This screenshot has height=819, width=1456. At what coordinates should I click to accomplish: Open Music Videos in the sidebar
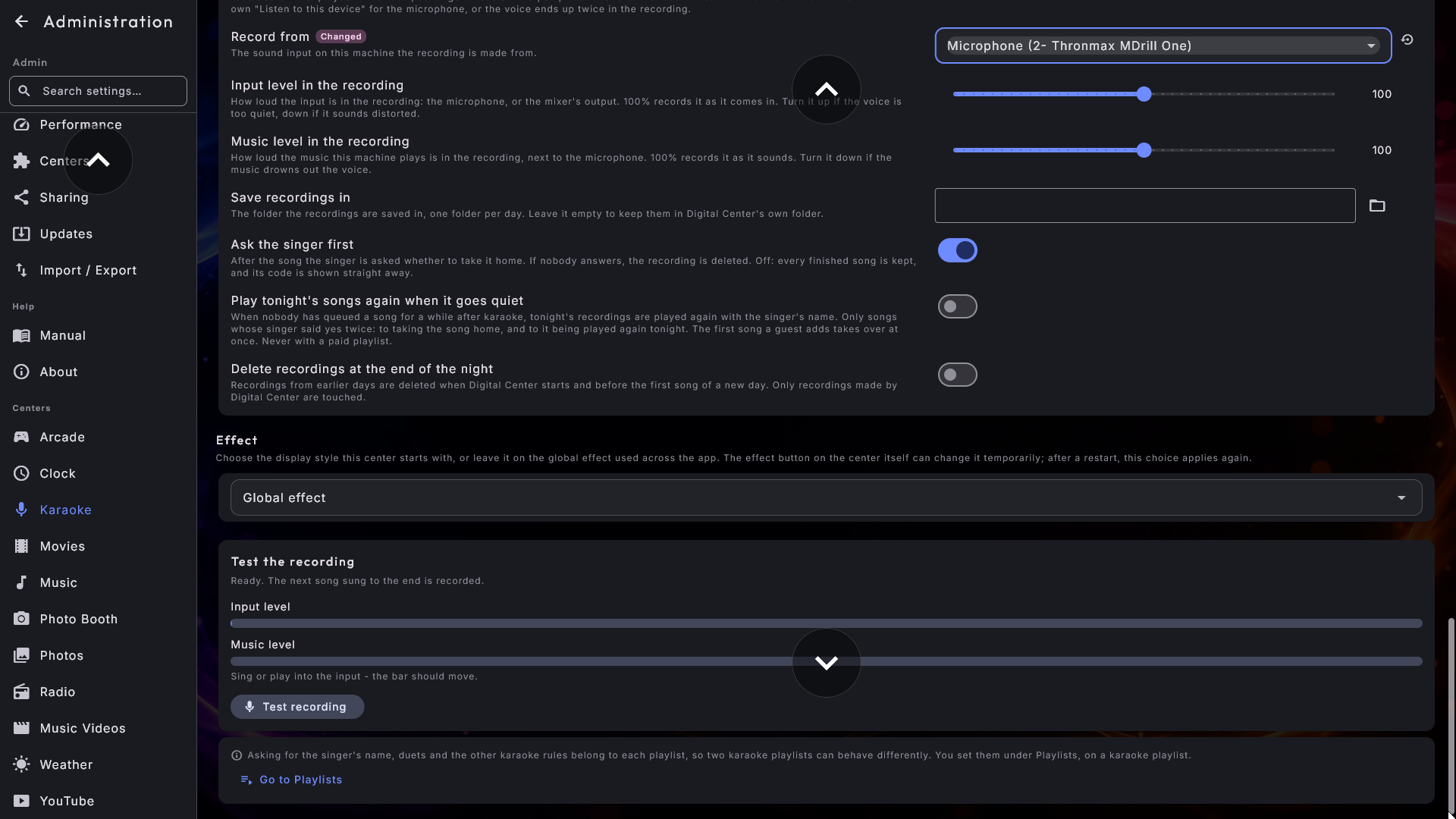[x=98, y=728]
